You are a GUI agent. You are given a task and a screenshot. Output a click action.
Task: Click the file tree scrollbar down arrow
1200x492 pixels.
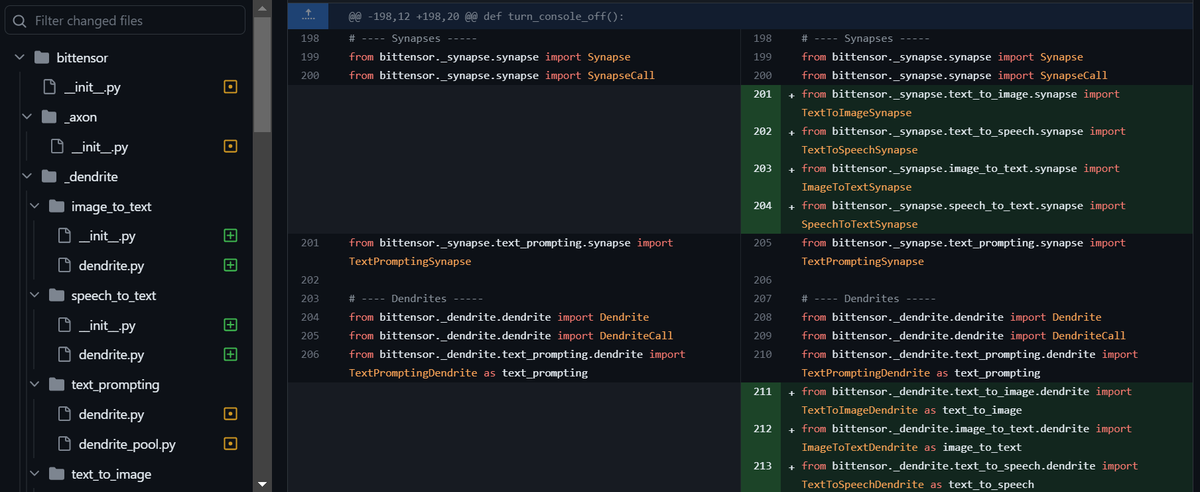[262, 484]
